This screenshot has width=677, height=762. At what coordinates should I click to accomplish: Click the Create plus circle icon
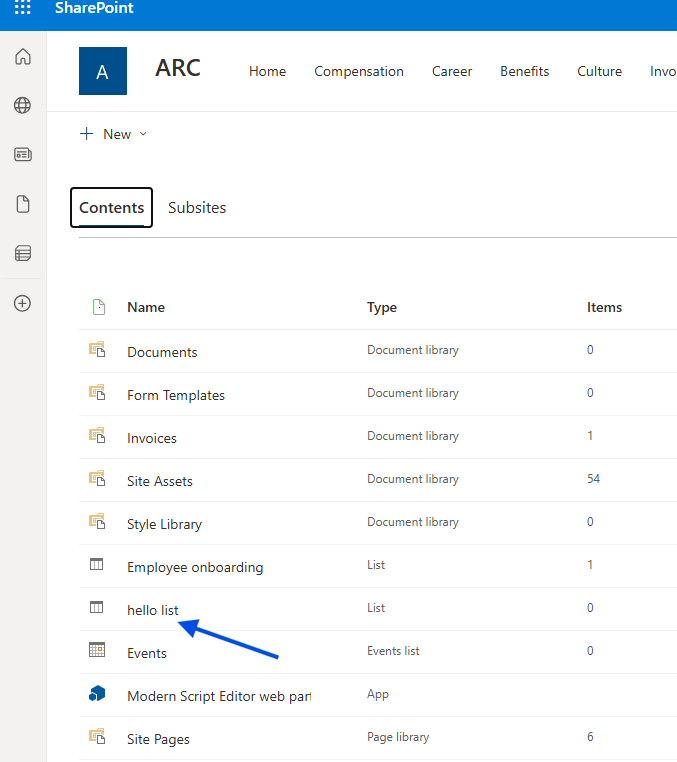click(x=22, y=303)
